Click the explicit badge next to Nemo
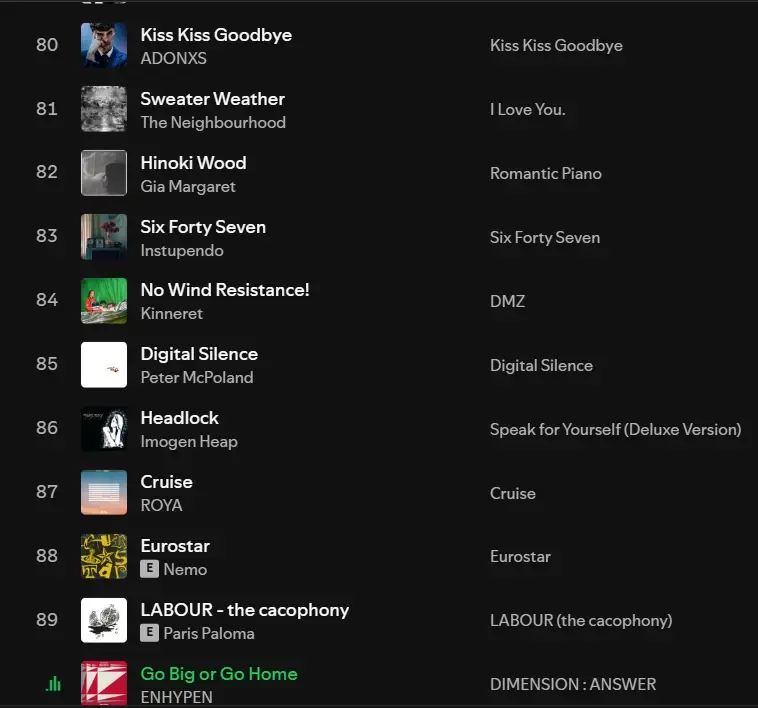The width and height of the screenshot is (758, 708). coord(150,569)
